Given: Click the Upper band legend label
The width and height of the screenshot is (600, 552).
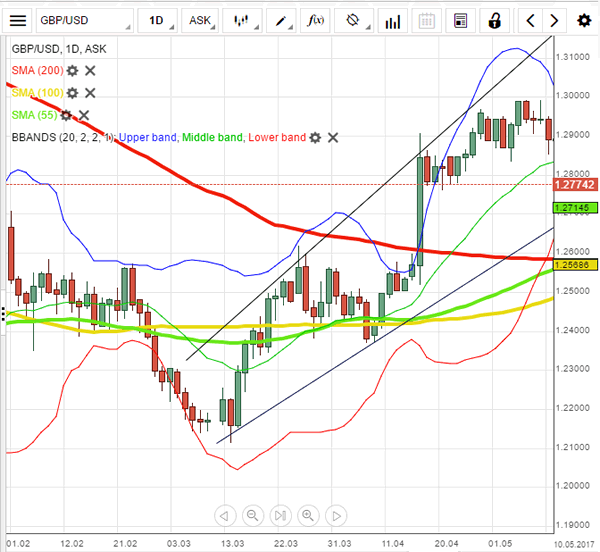Looking at the screenshot, I should (148, 137).
